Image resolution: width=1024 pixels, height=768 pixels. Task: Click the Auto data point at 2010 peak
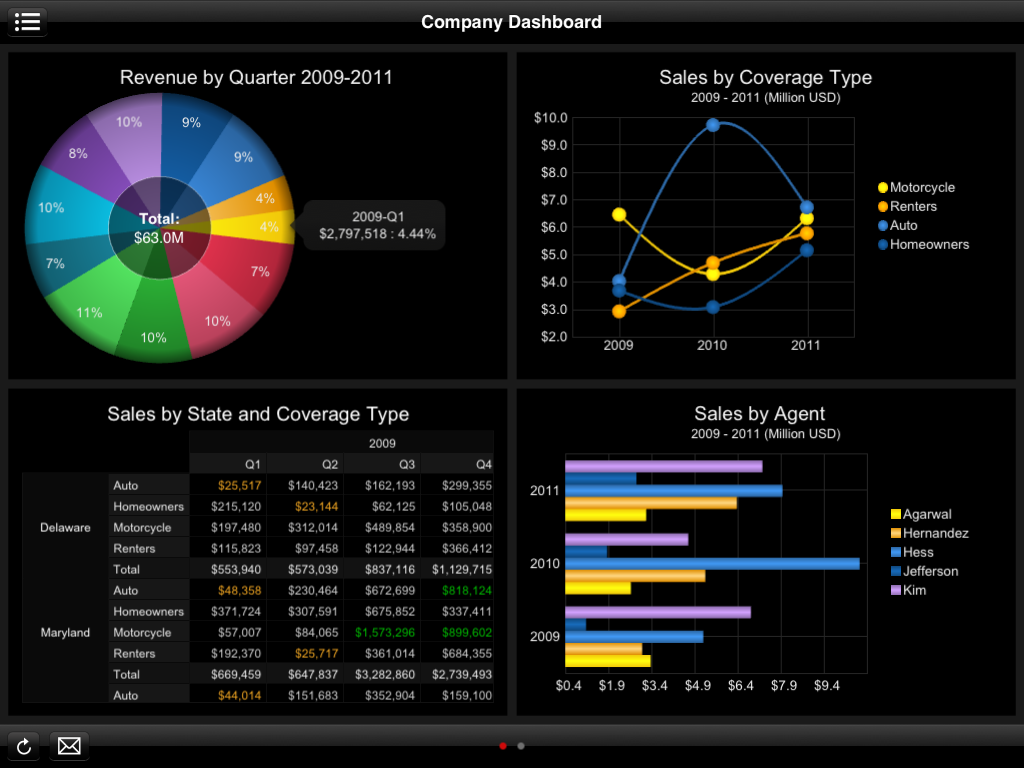pyautogui.click(x=713, y=125)
